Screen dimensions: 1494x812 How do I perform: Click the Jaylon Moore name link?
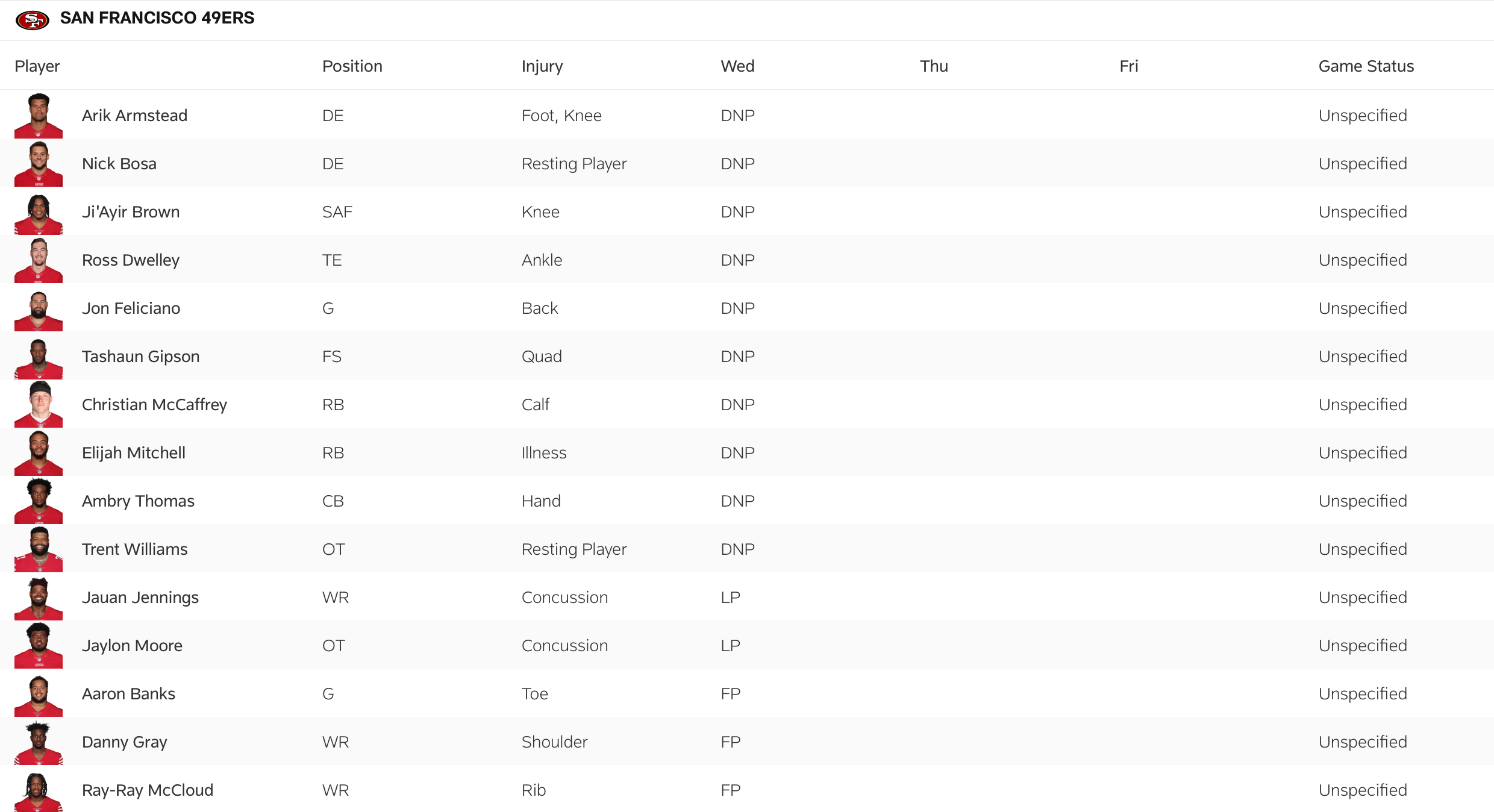point(132,646)
